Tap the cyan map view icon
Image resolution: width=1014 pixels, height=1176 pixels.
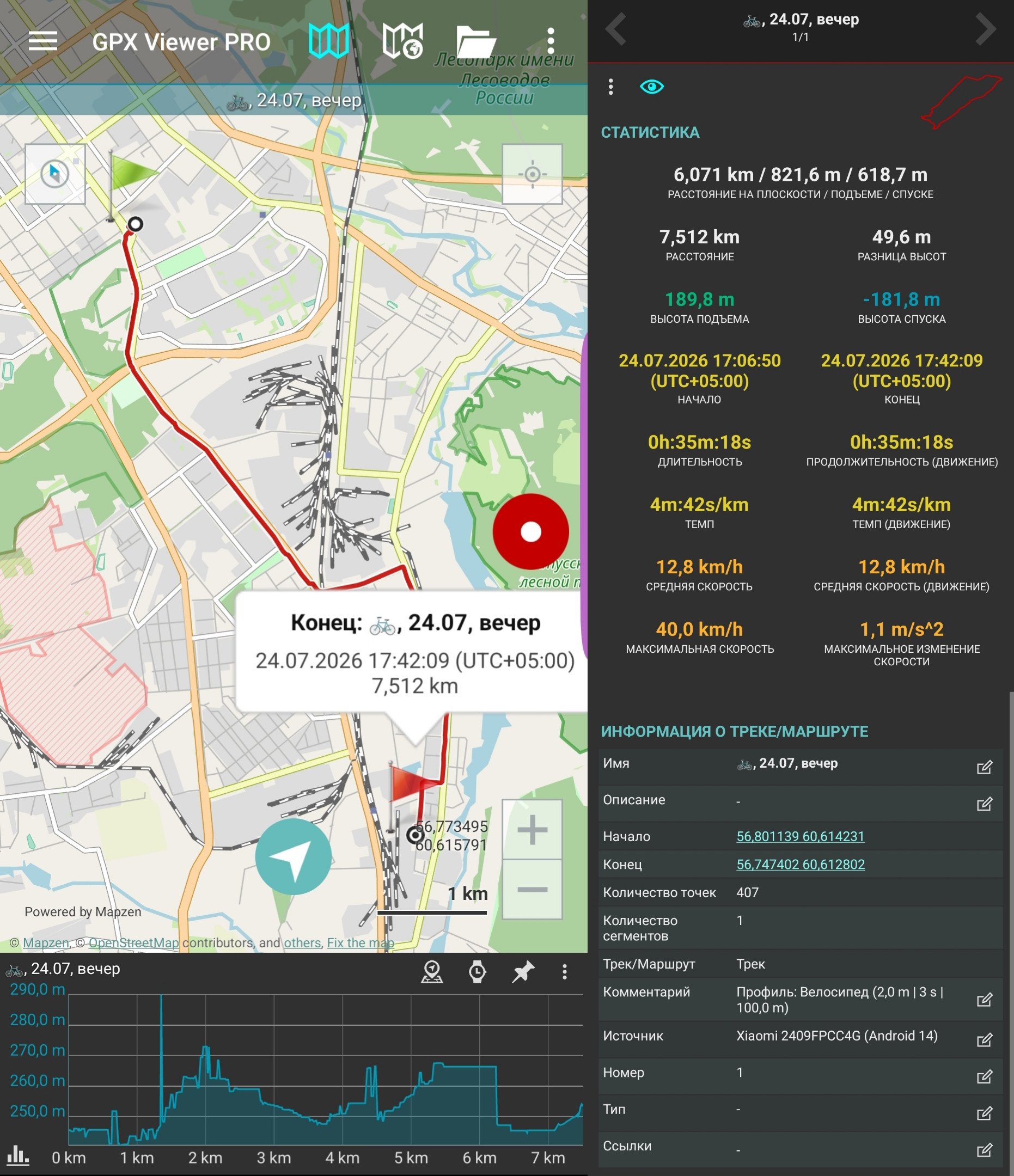click(x=329, y=41)
